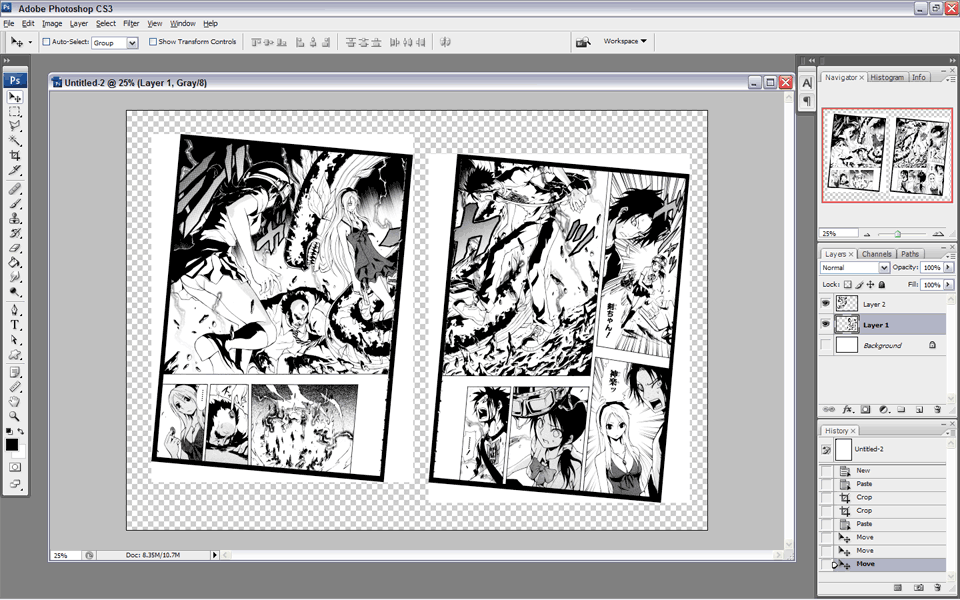Open the Auto-Select Group dropdown
The height and width of the screenshot is (600, 960).
tap(132, 43)
